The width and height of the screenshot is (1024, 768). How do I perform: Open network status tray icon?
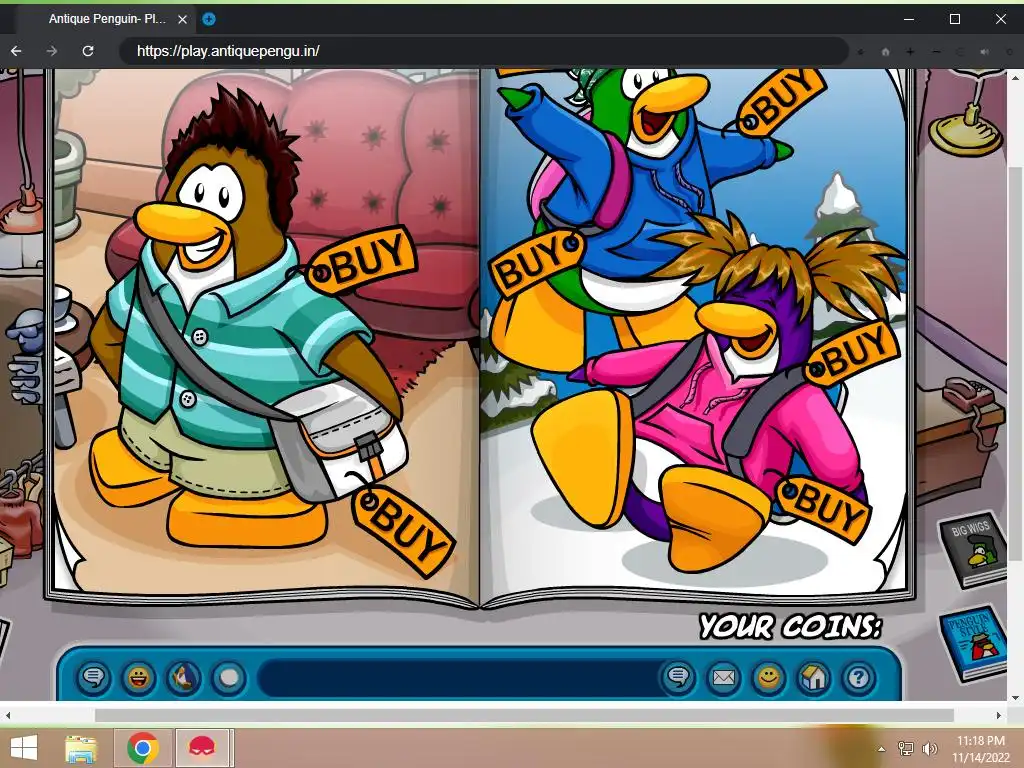906,748
